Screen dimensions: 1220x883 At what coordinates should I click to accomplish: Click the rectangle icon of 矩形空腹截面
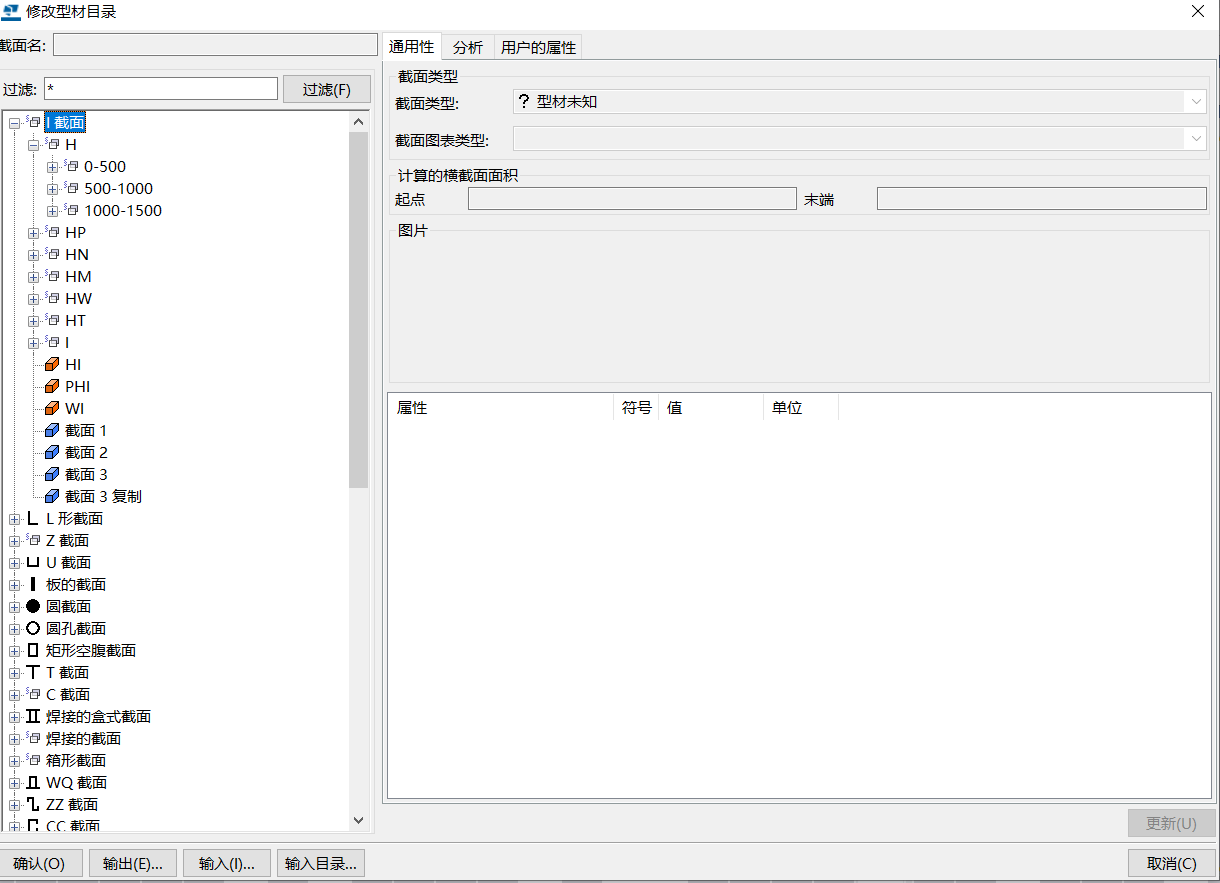pos(33,650)
